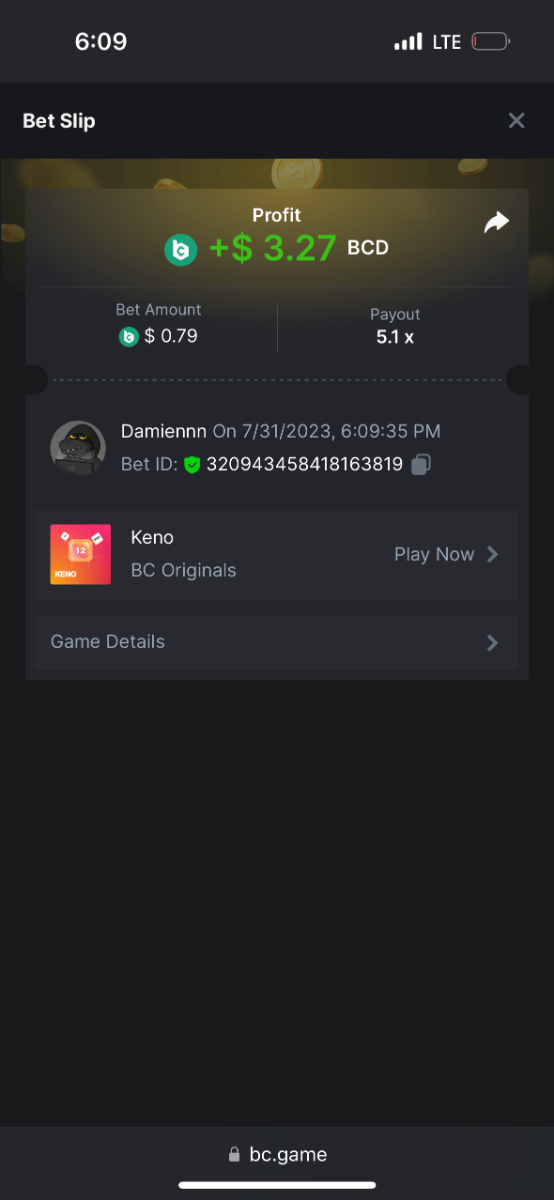Tap the BC Originals provider label

[184, 570]
